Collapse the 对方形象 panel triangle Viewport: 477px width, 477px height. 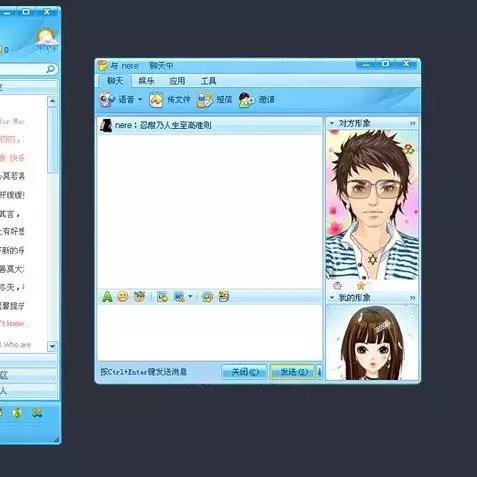pos(332,123)
